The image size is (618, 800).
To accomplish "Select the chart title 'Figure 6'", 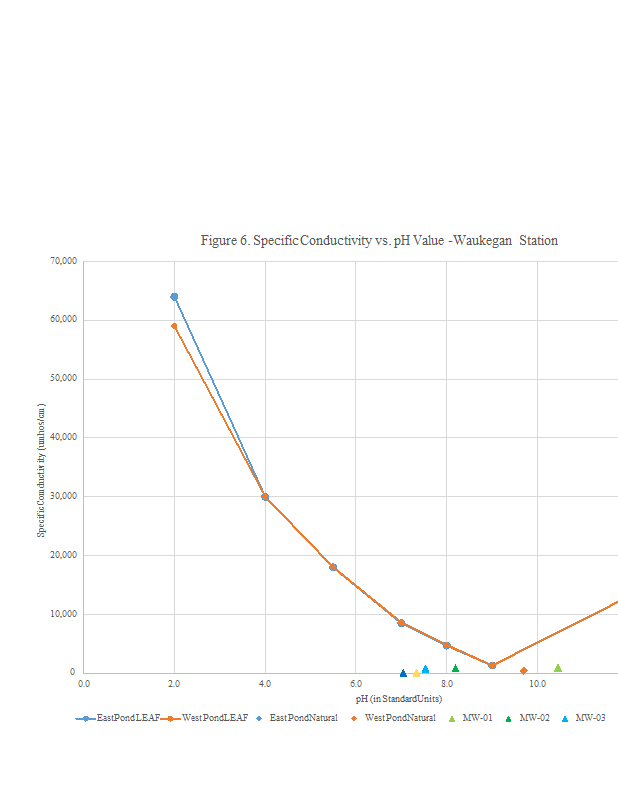I will pyautogui.click(x=379, y=241).
